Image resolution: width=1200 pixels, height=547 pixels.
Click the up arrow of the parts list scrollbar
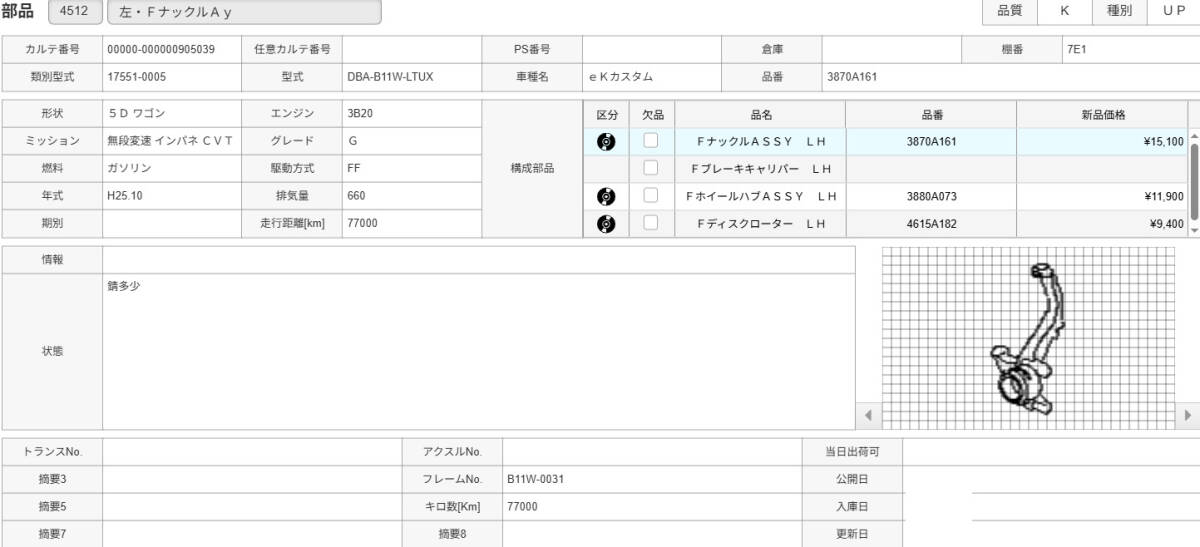(1193, 135)
